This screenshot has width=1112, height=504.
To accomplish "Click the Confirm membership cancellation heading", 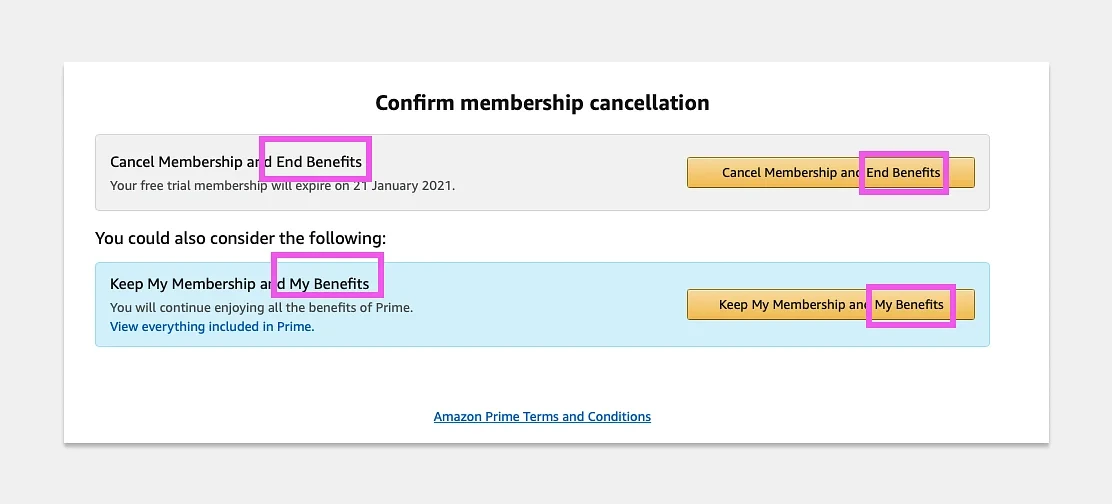I will tap(542, 103).
